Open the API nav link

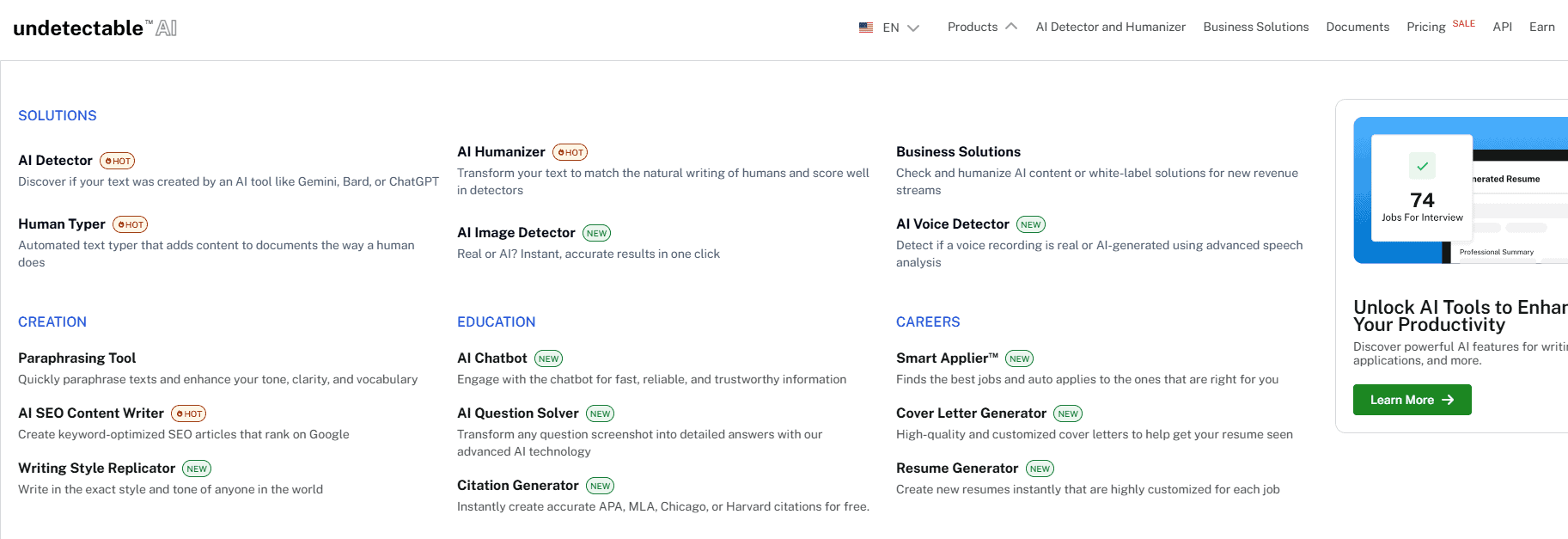[x=1502, y=27]
